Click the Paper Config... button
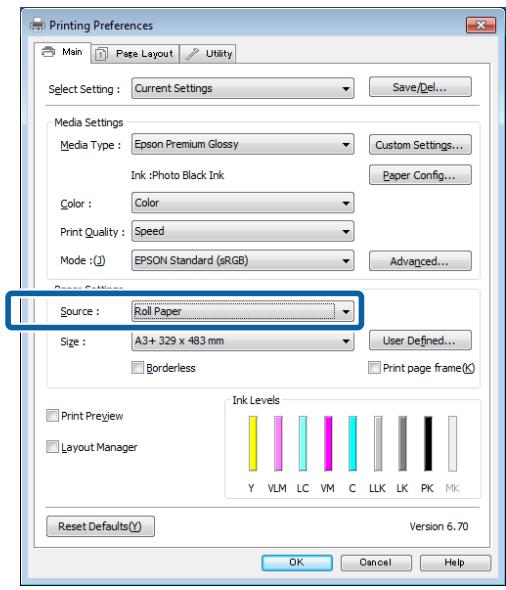This screenshot has width=506, height=590. 420,175
